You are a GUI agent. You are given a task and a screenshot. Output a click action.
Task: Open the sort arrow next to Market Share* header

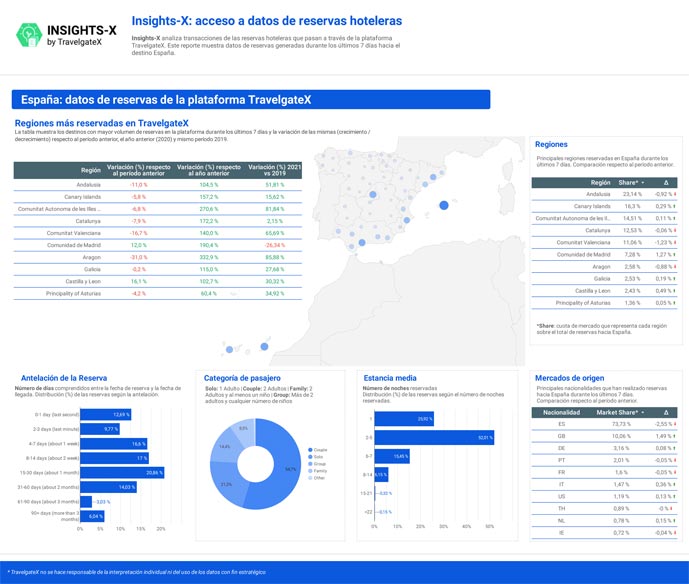643,413
